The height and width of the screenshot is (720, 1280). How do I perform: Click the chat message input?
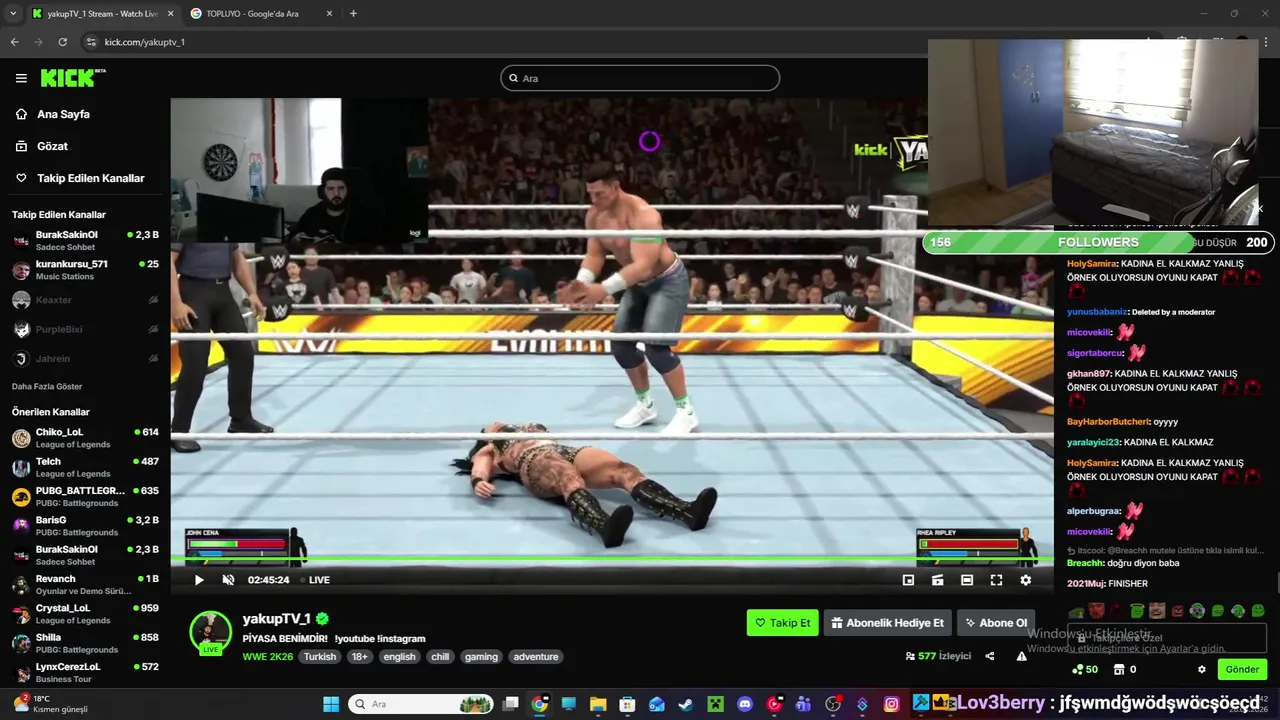(x=1167, y=637)
